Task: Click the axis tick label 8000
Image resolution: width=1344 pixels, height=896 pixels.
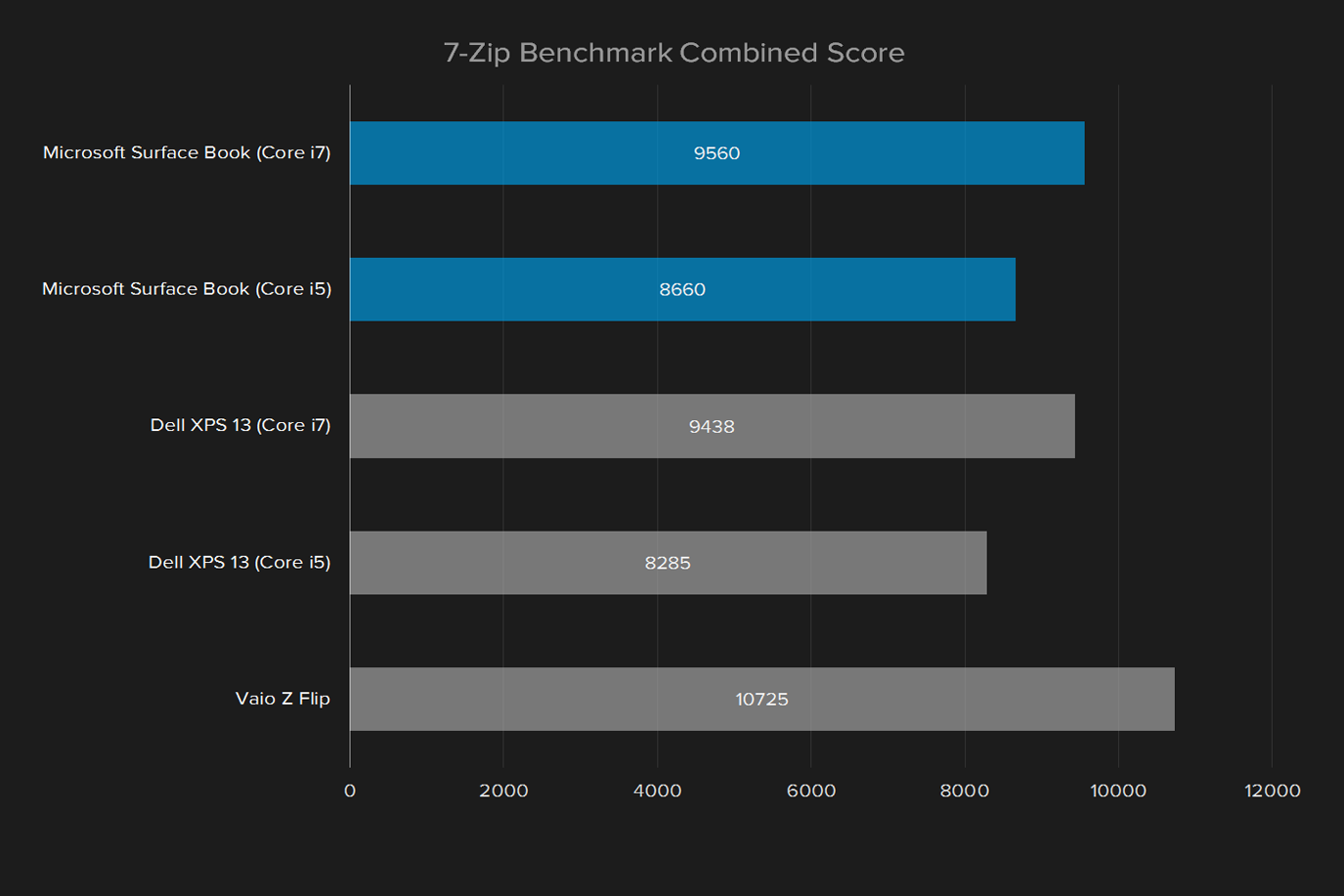Action: coord(965,791)
